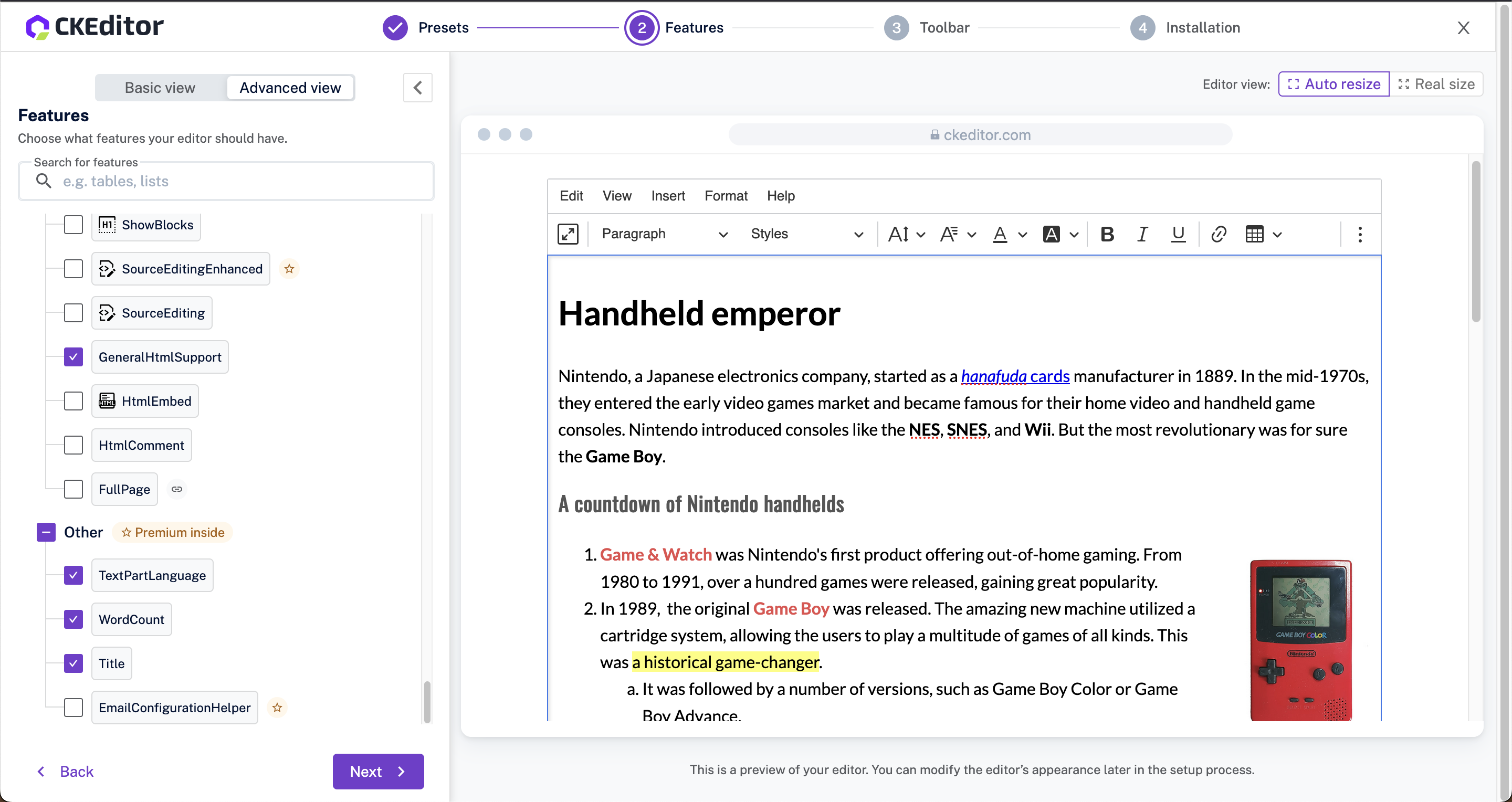Uncheck the Title checkbox

[73, 663]
